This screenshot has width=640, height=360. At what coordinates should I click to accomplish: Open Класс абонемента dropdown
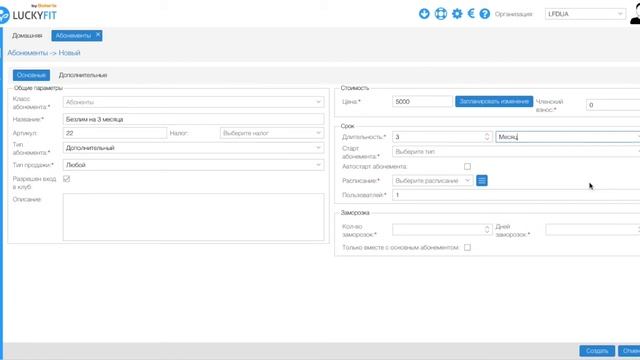(193, 102)
